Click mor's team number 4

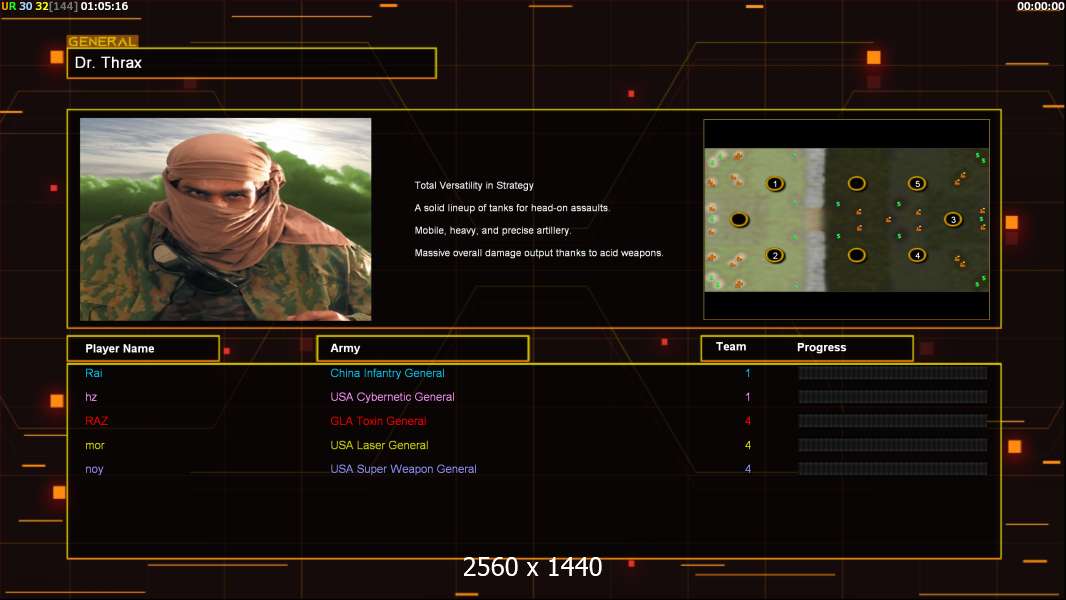(748, 445)
